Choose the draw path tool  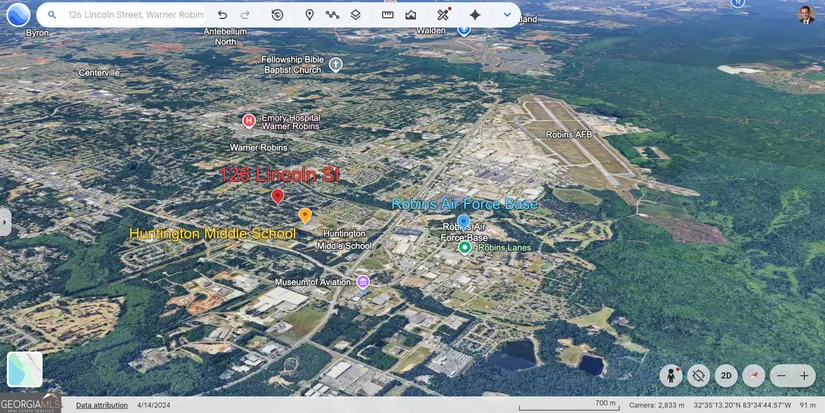click(332, 15)
